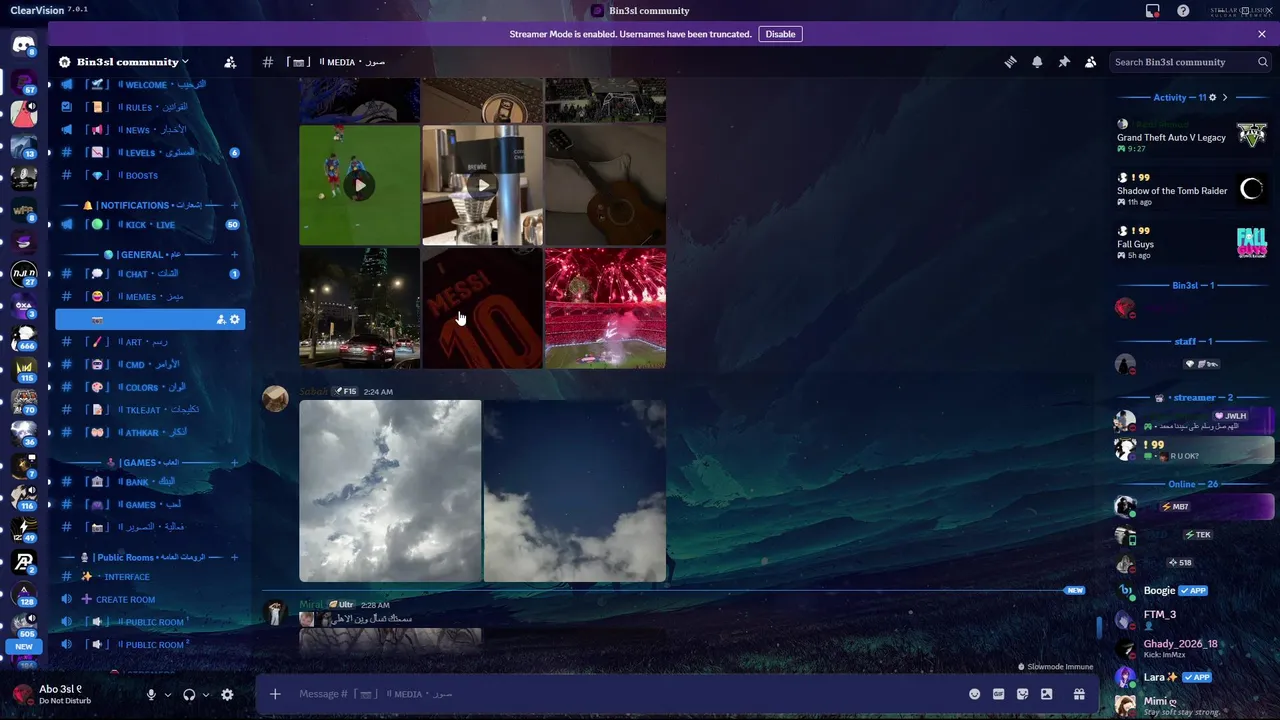Open Grand Theft Auto V Legacy activity
Viewport: 1280px width, 720px height.
point(1192,137)
